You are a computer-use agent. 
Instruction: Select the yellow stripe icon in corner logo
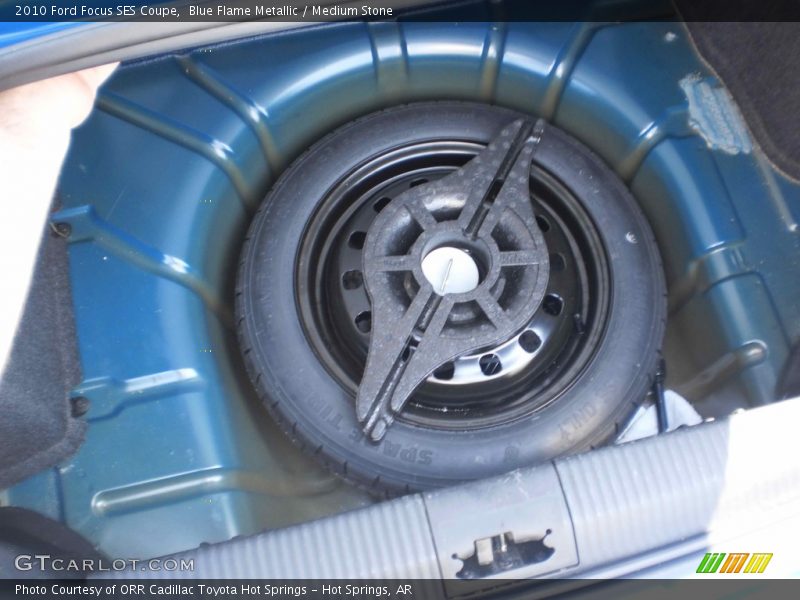[x=760, y=563]
